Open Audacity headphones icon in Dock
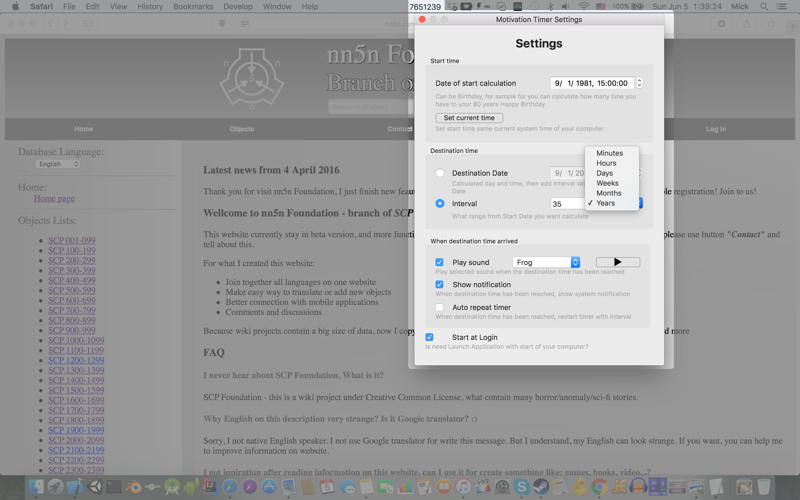Screen dimensions: 800x500 point(638,487)
